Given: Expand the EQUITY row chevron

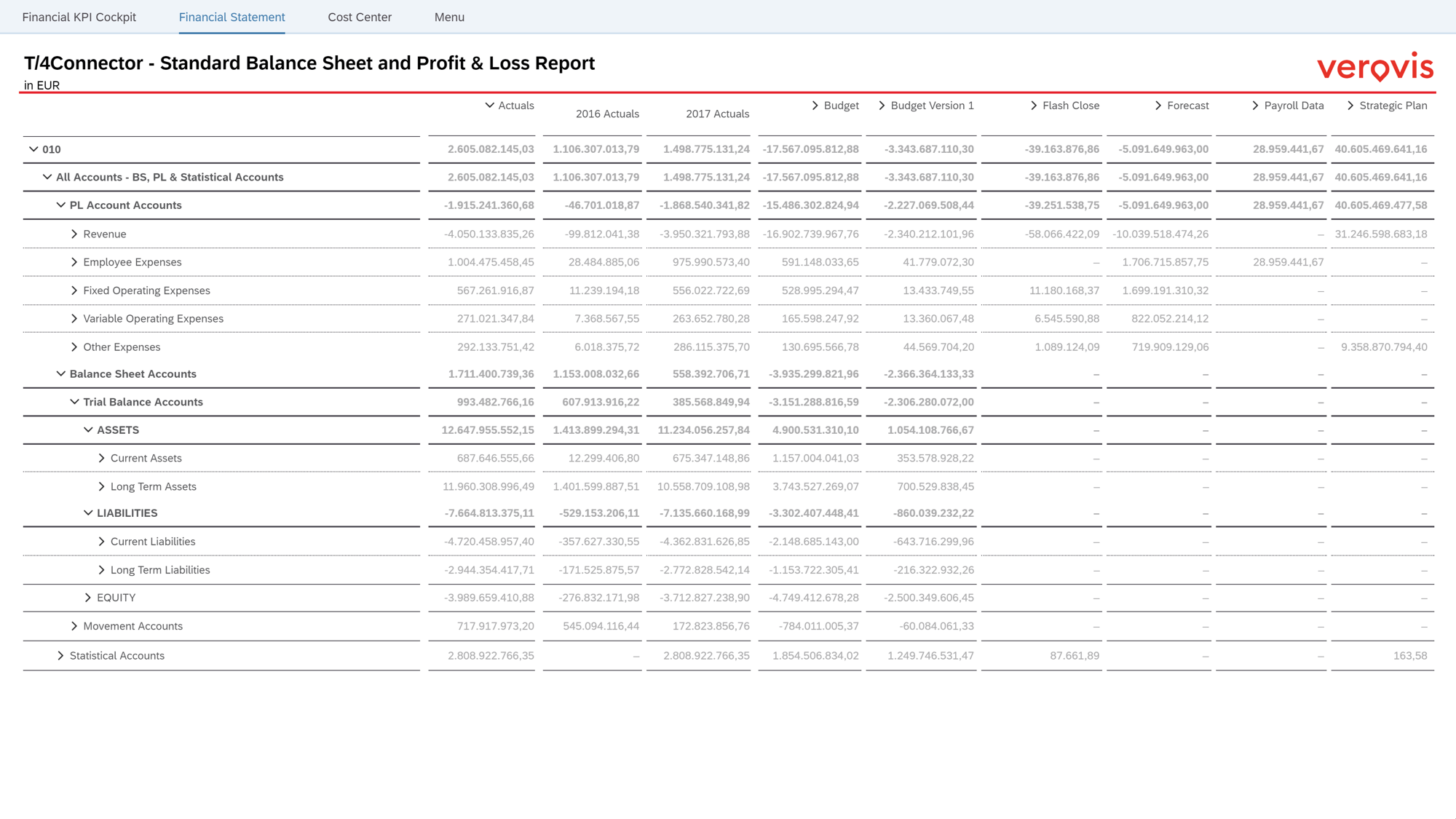Looking at the screenshot, I should coord(88,598).
